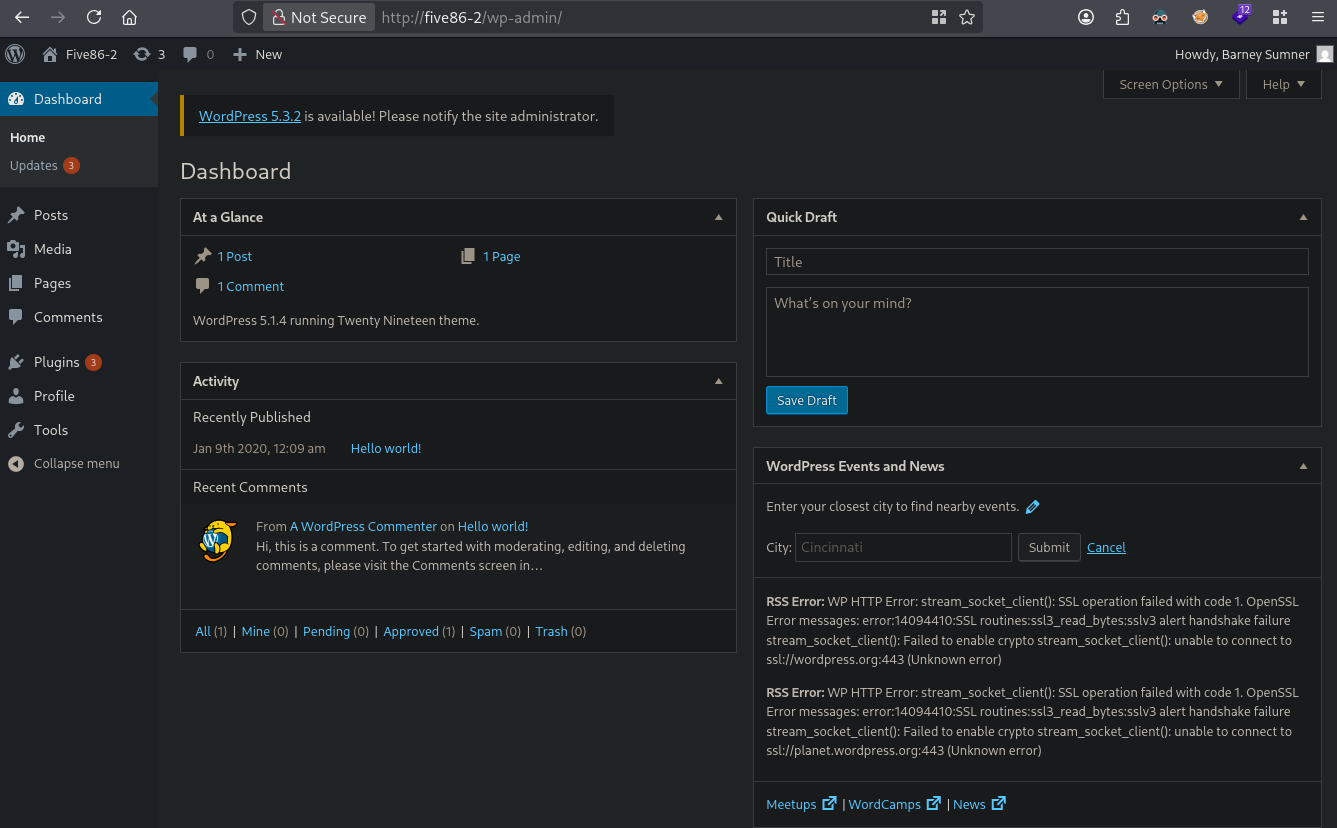Open the browser hamburger application menu

pos(1317,17)
